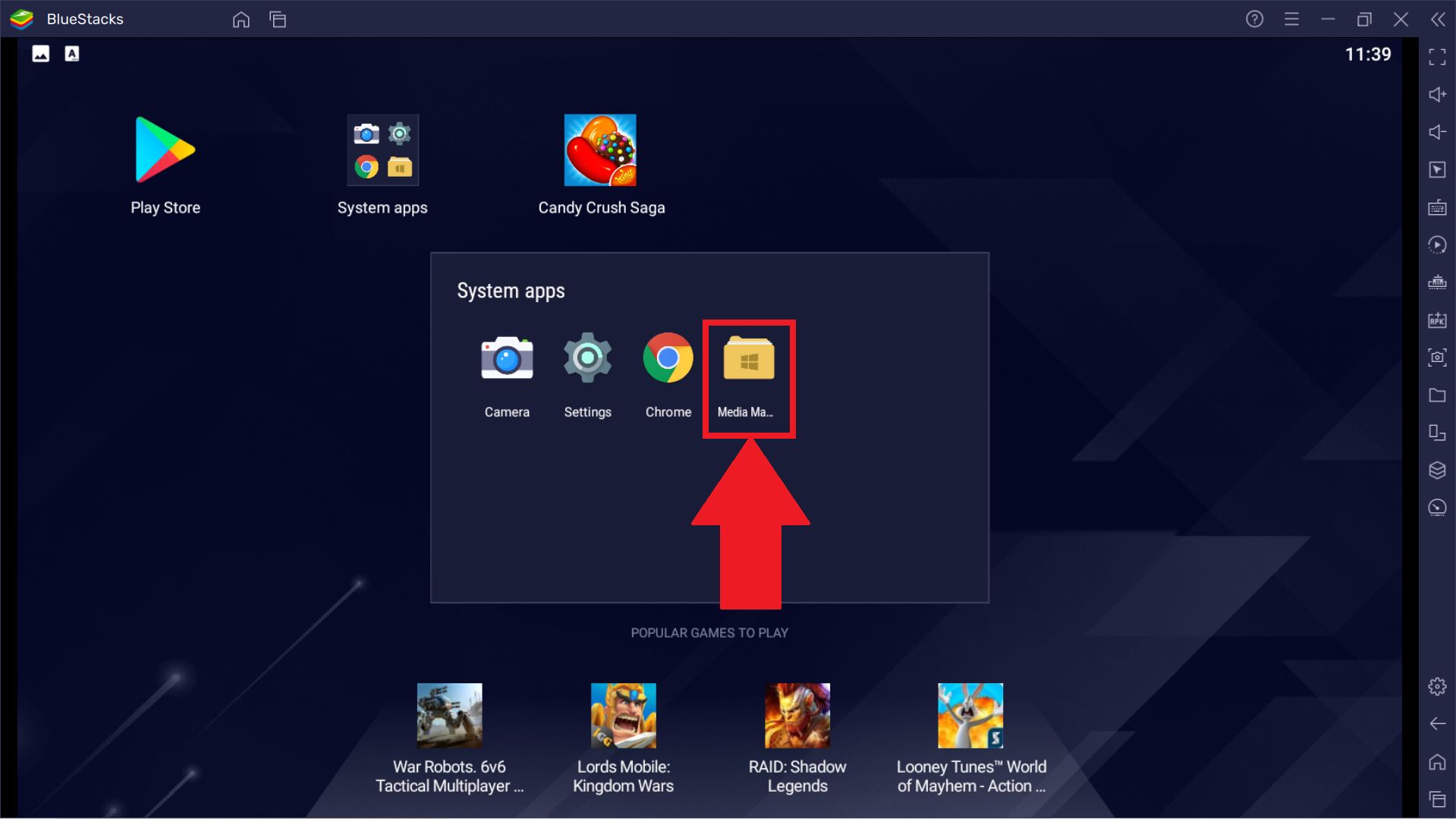Image resolution: width=1456 pixels, height=819 pixels.
Task: Collapse the side toolbar with double chevron
Action: point(1438,19)
